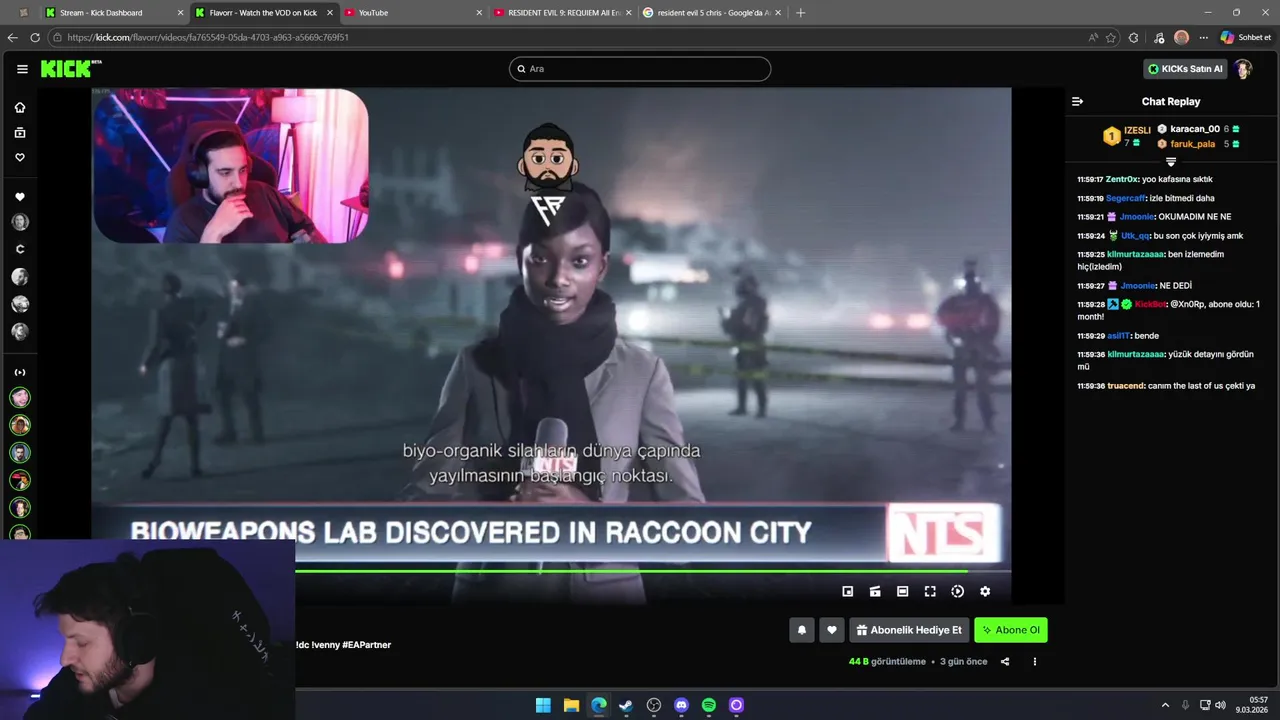The image size is (1280, 720).
Task: Click asilTT username in chat
Action: click(x=1119, y=335)
